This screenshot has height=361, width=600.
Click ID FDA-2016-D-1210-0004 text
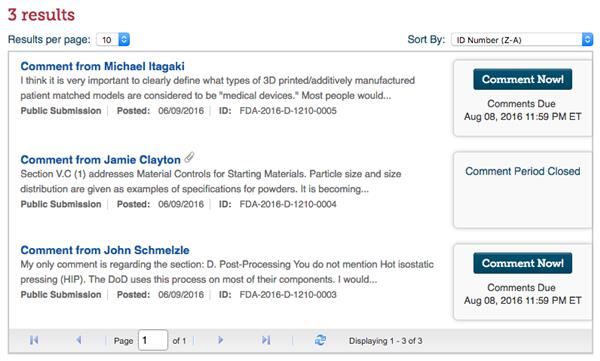pos(288,204)
